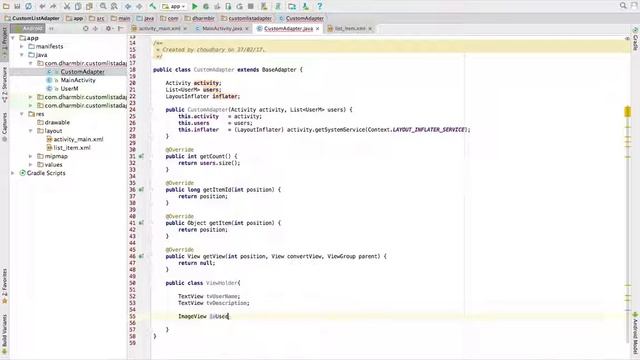Switch to the list_item.xml editor tab
The height and width of the screenshot is (360, 640).
tap(350, 29)
